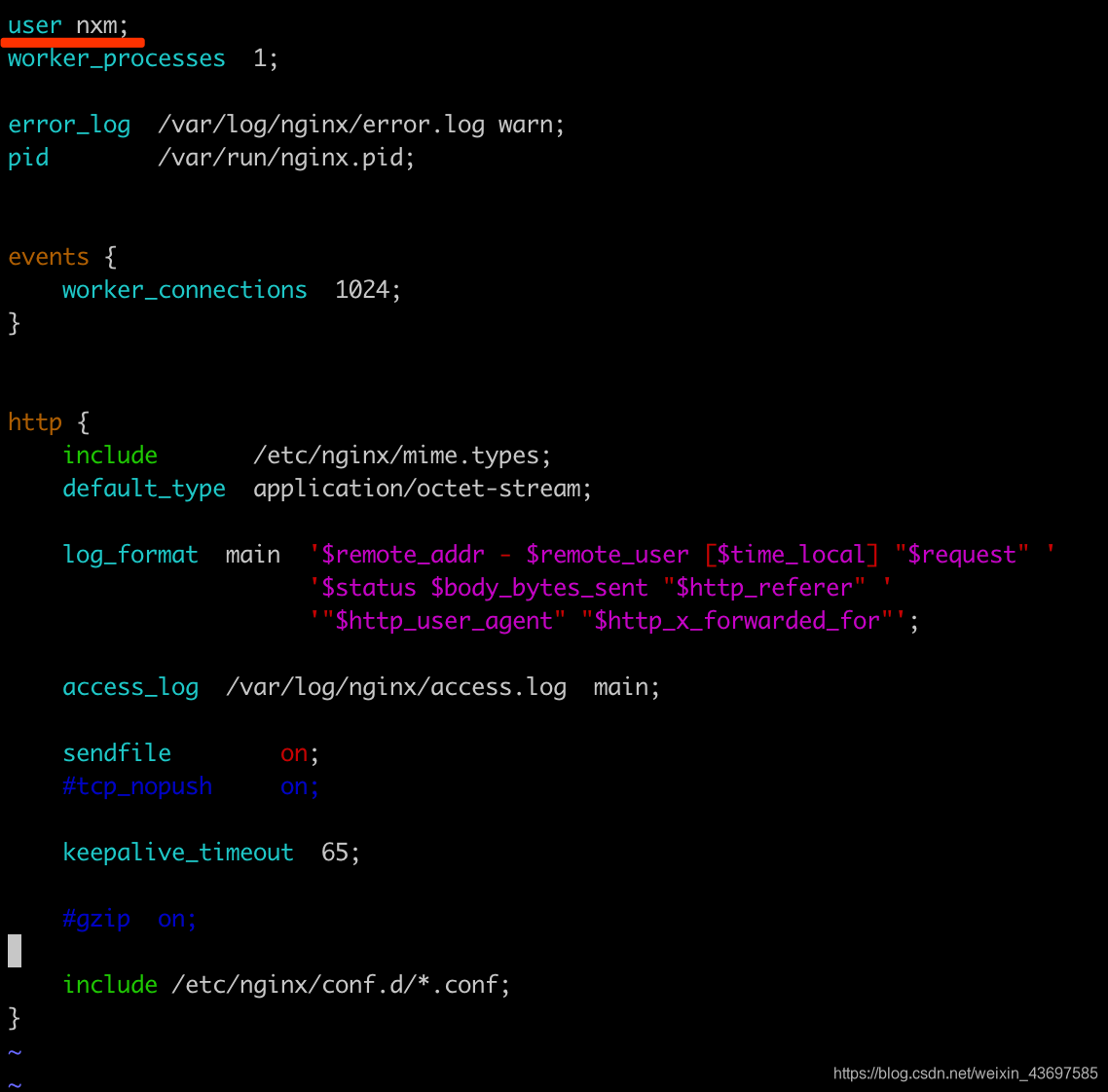
Task: Click the 'log_format' directive
Action: coord(130,555)
